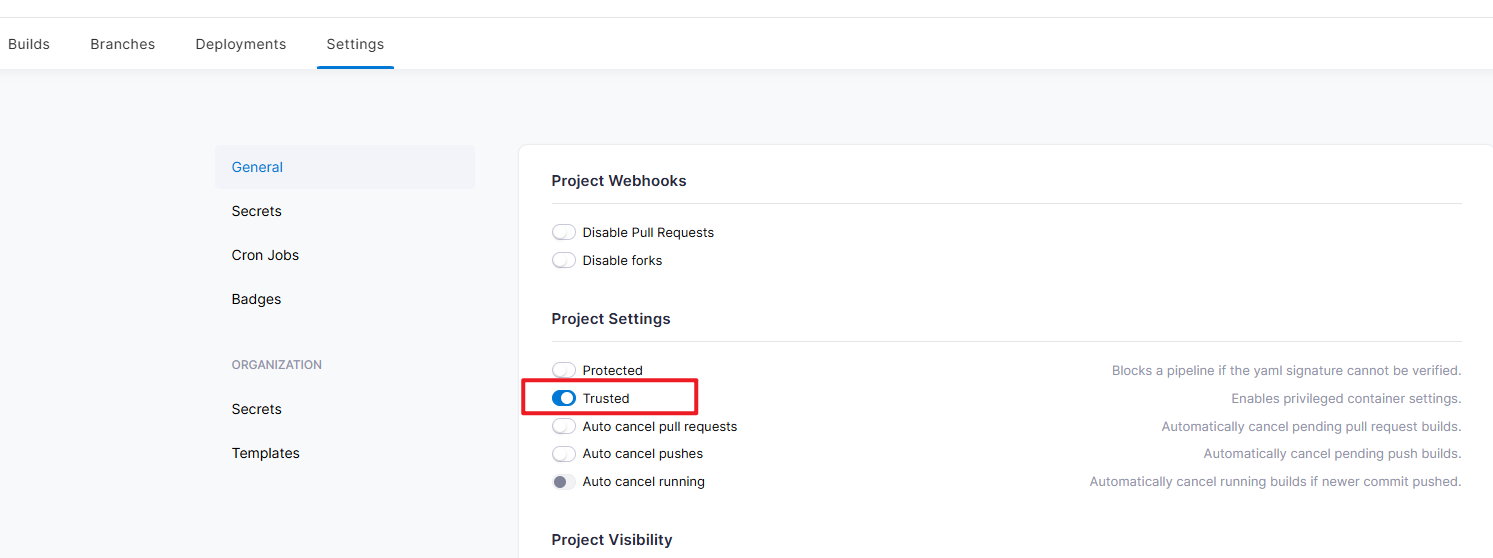Open the Cron Jobs settings page

[265, 255]
